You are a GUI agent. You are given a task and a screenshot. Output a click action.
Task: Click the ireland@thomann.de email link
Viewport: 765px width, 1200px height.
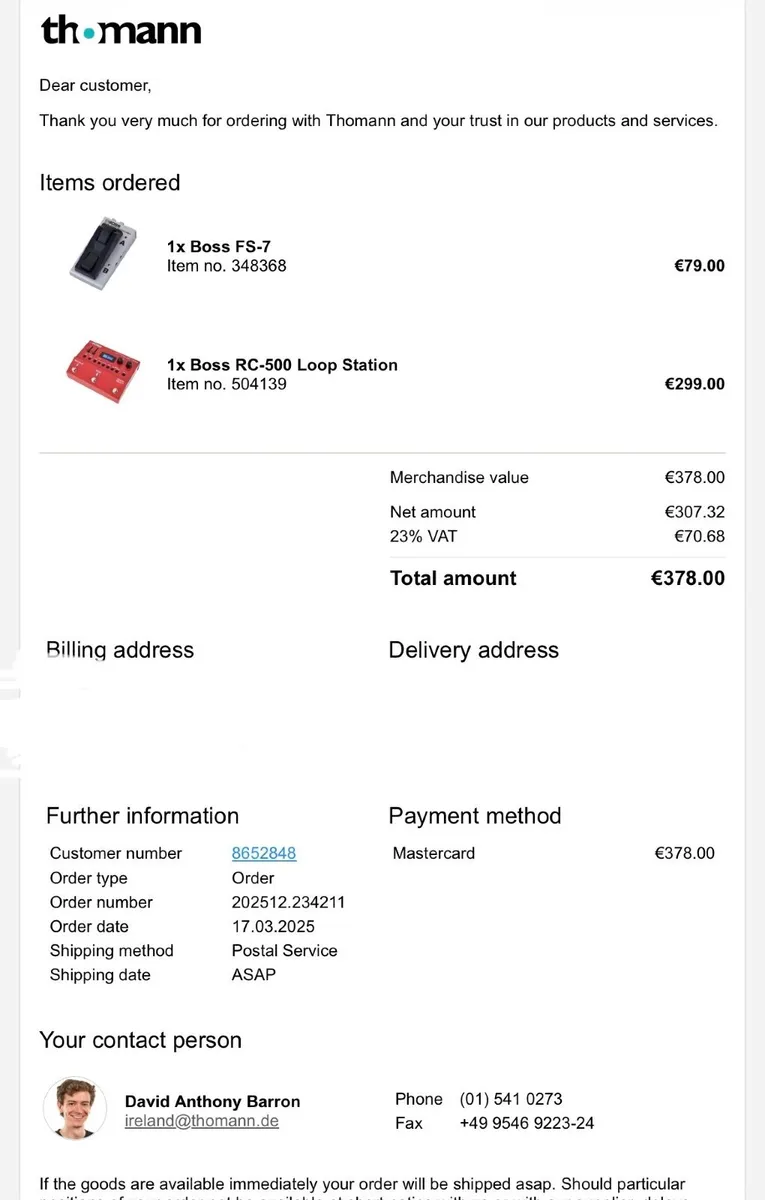[201, 1121]
